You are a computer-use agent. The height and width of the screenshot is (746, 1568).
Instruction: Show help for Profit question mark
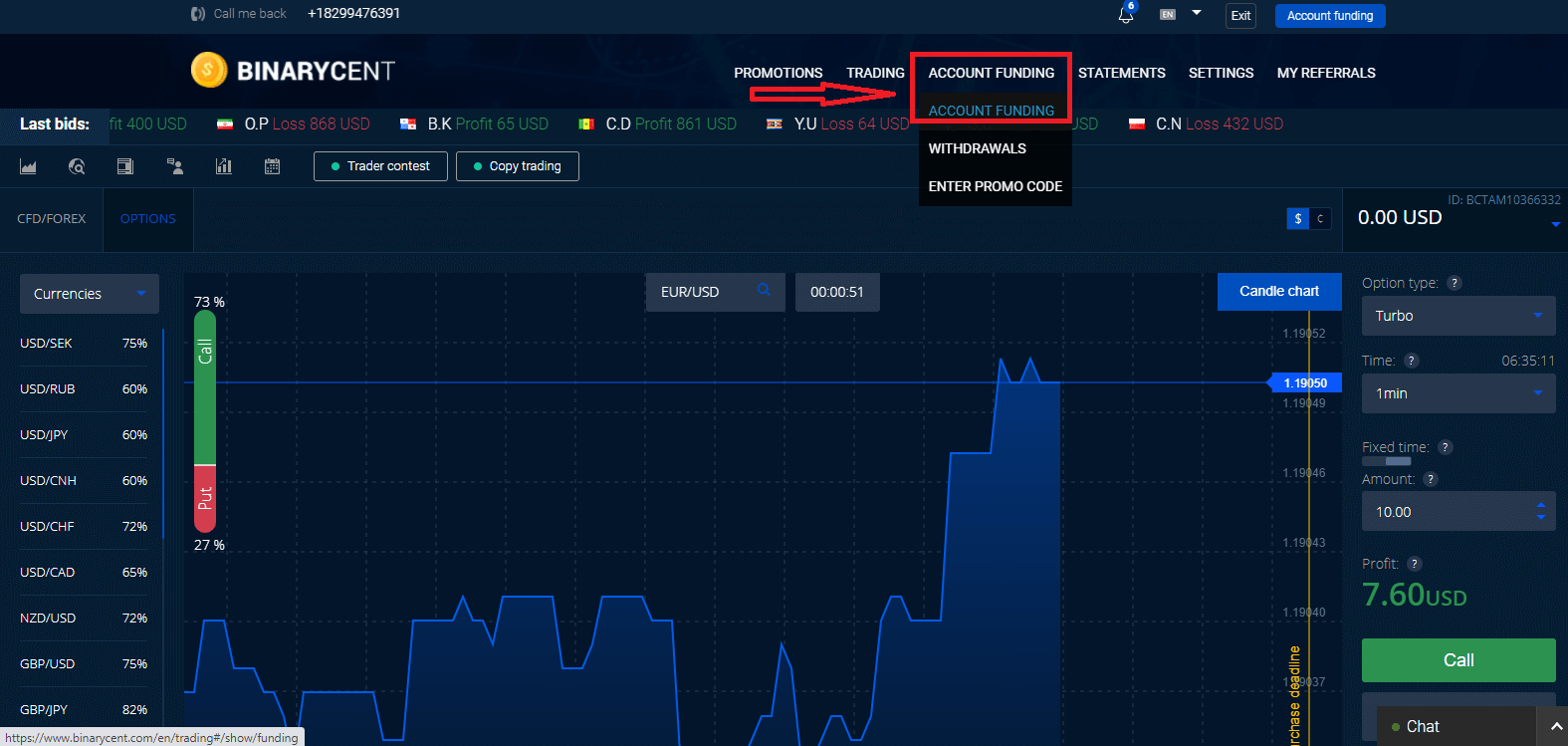[1415, 564]
